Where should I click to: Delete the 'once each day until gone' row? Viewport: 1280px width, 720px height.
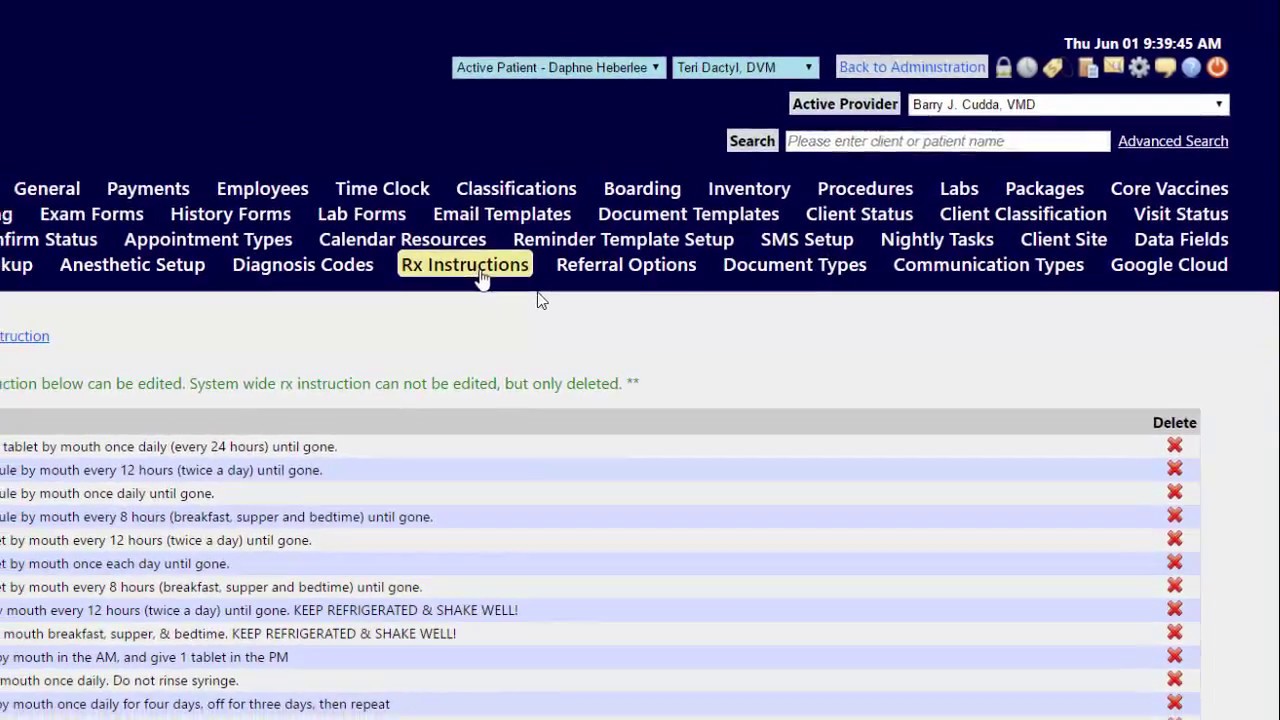pyautogui.click(x=1175, y=562)
